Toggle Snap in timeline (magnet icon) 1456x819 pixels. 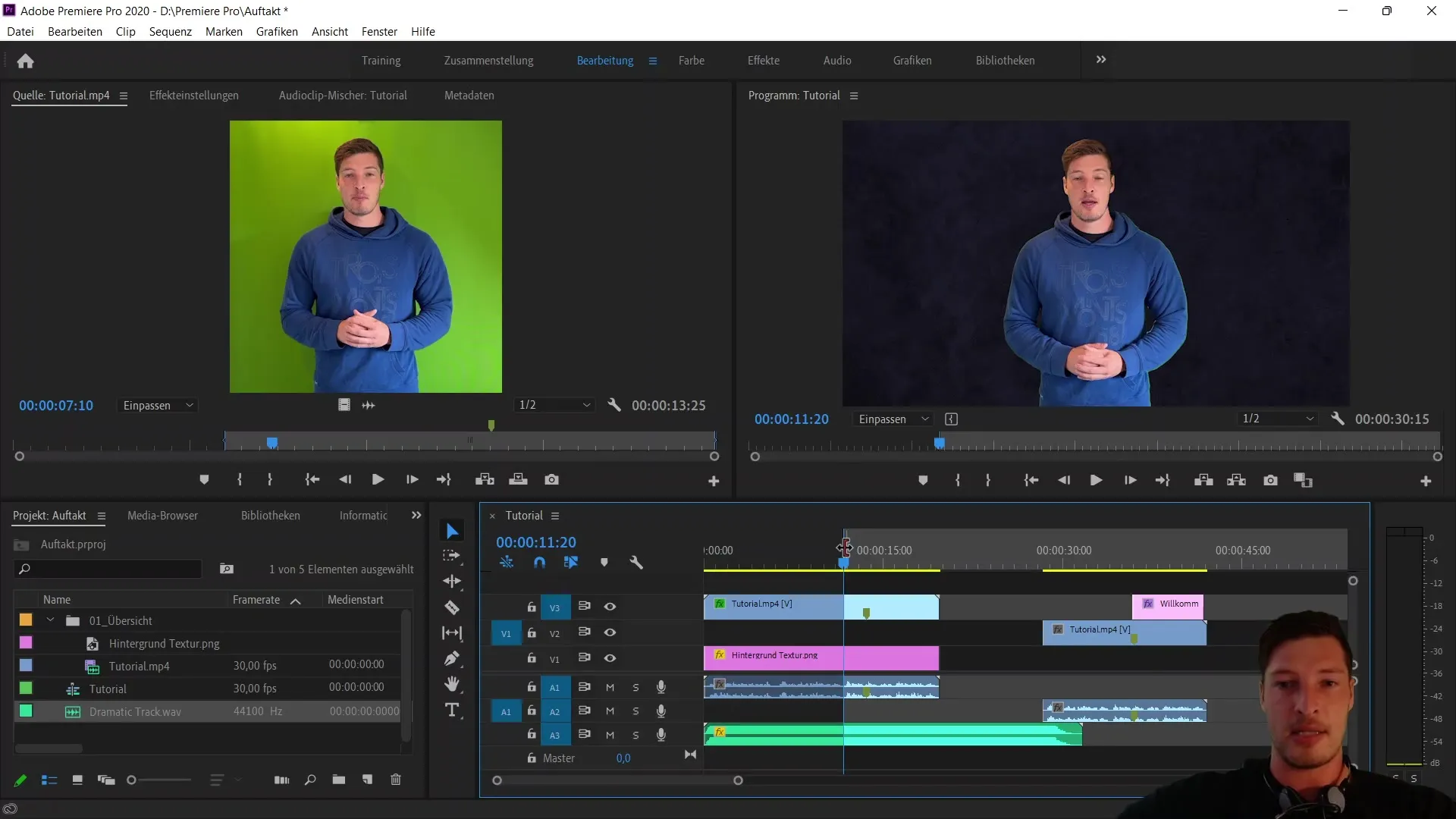click(539, 562)
